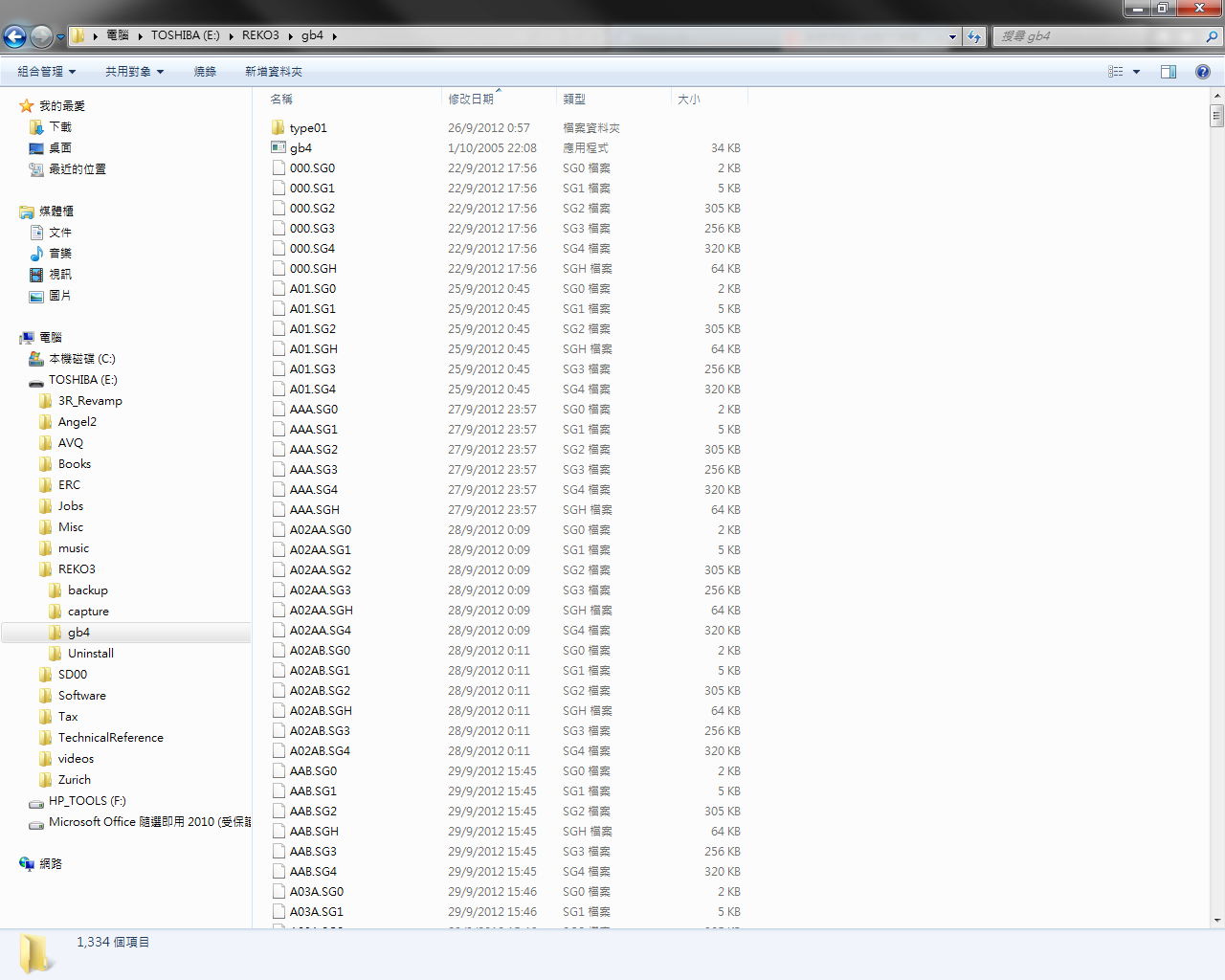Click the Back navigation arrow button
Viewport: 1225px width, 980px height.
point(15,36)
